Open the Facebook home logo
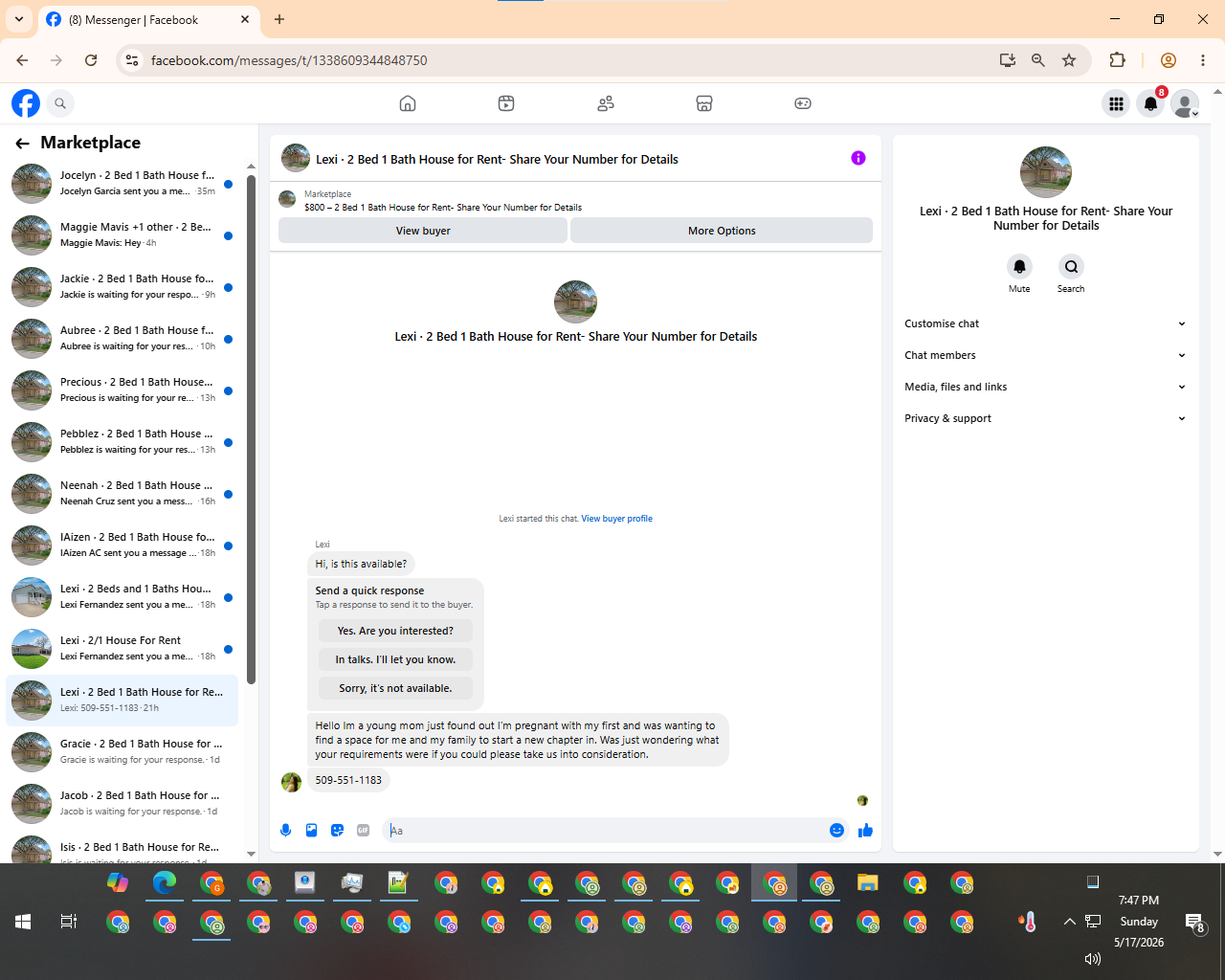This screenshot has height=980, width=1225. [x=26, y=103]
